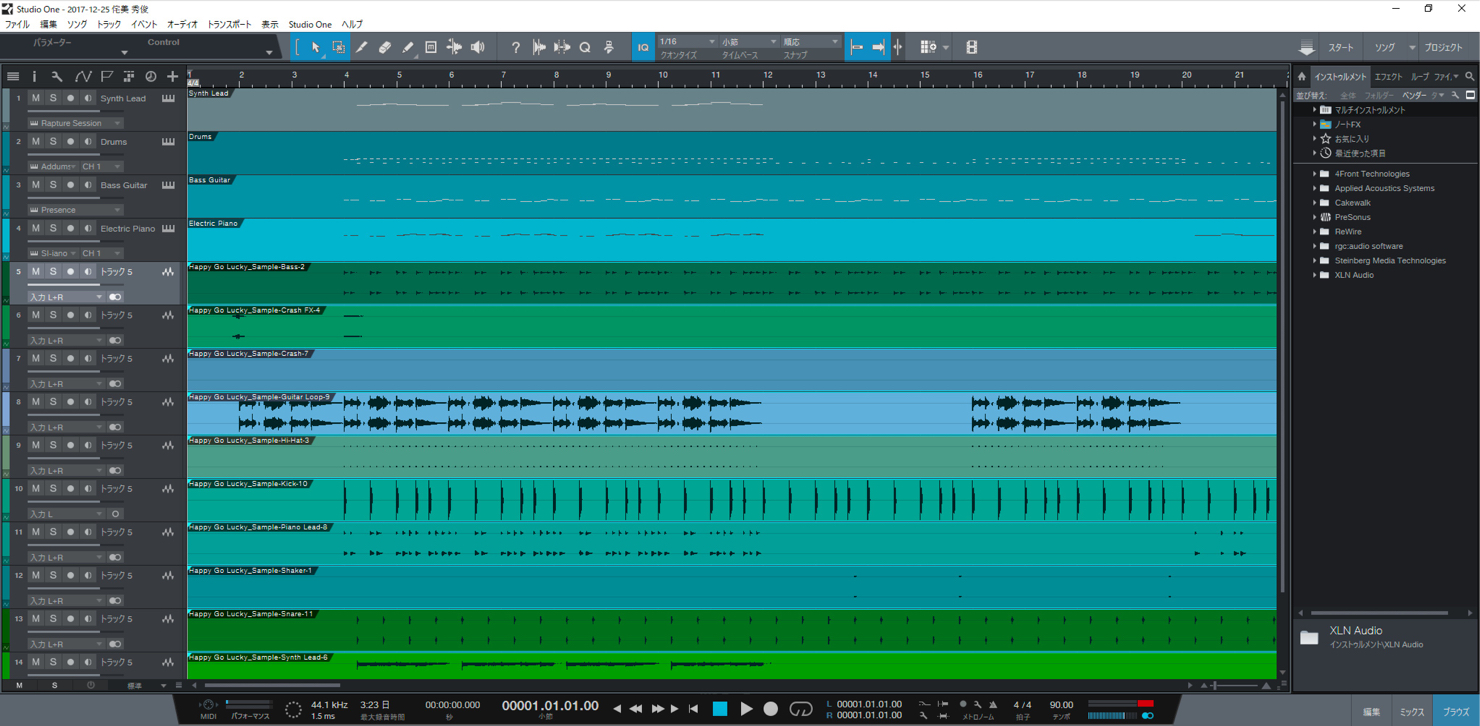Click the record button in transport

coord(770,708)
